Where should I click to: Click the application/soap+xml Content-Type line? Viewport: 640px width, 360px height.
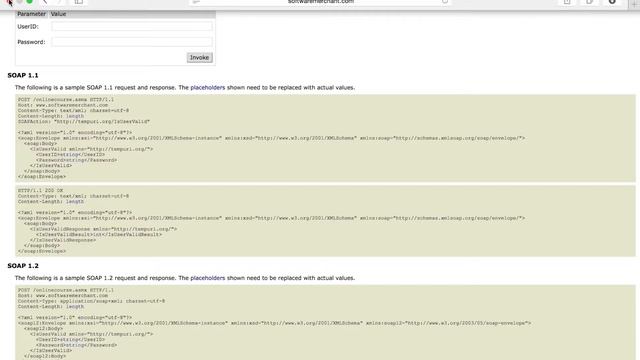pos(91,301)
